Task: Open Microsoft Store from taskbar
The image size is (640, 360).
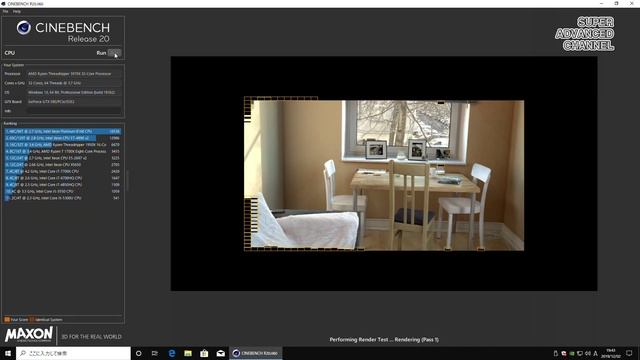Action: tap(204, 353)
